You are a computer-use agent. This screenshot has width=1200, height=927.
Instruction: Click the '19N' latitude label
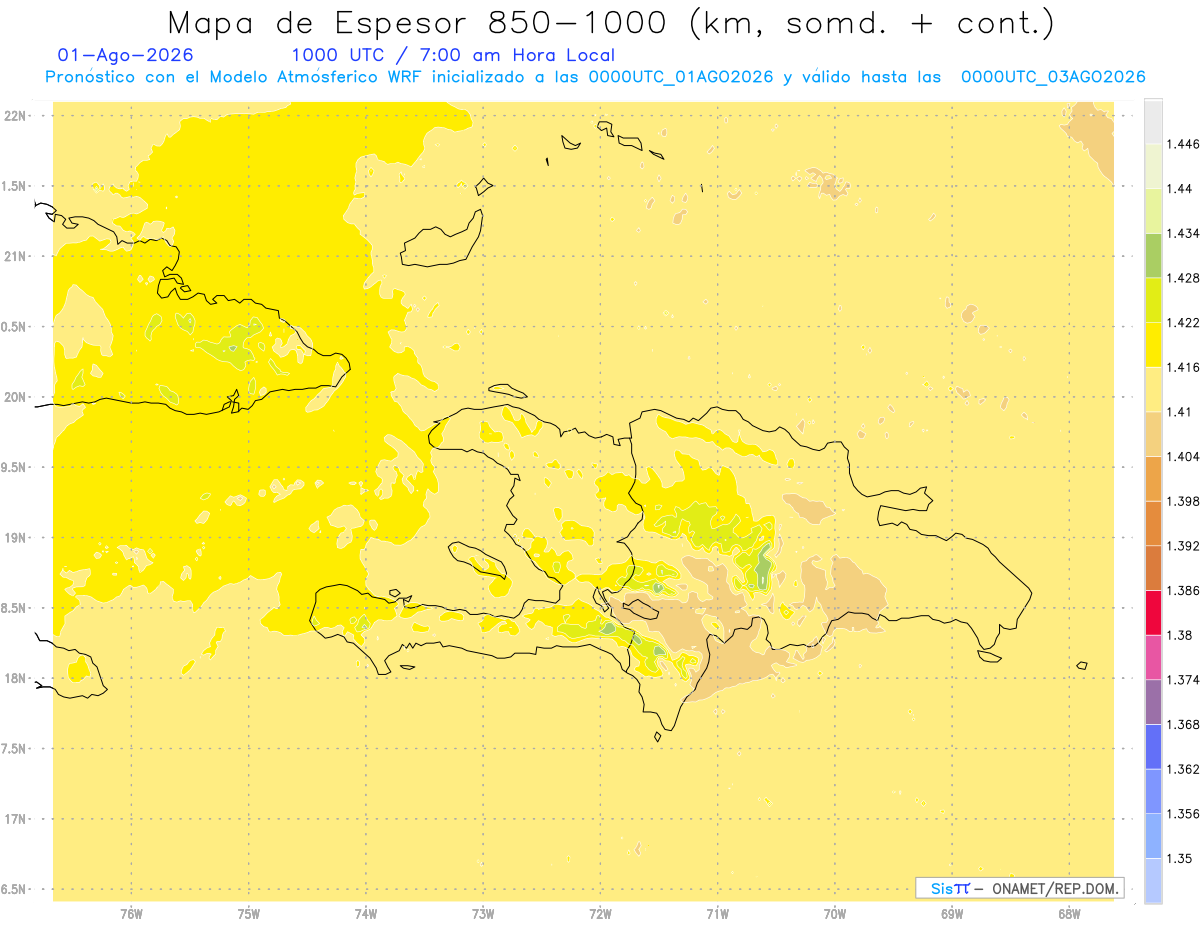tap(16, 538)
